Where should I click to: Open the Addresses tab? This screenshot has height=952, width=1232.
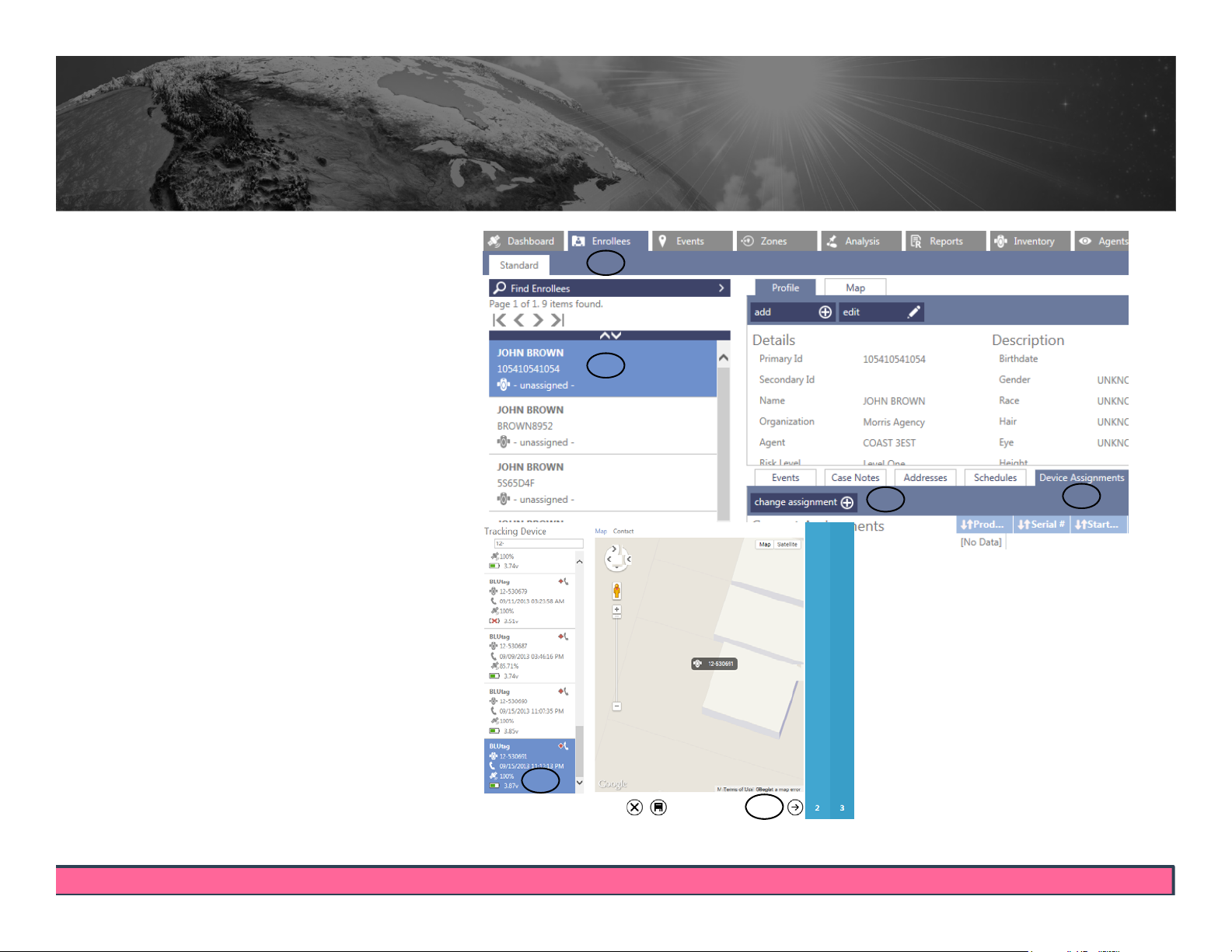click(925, 478)
